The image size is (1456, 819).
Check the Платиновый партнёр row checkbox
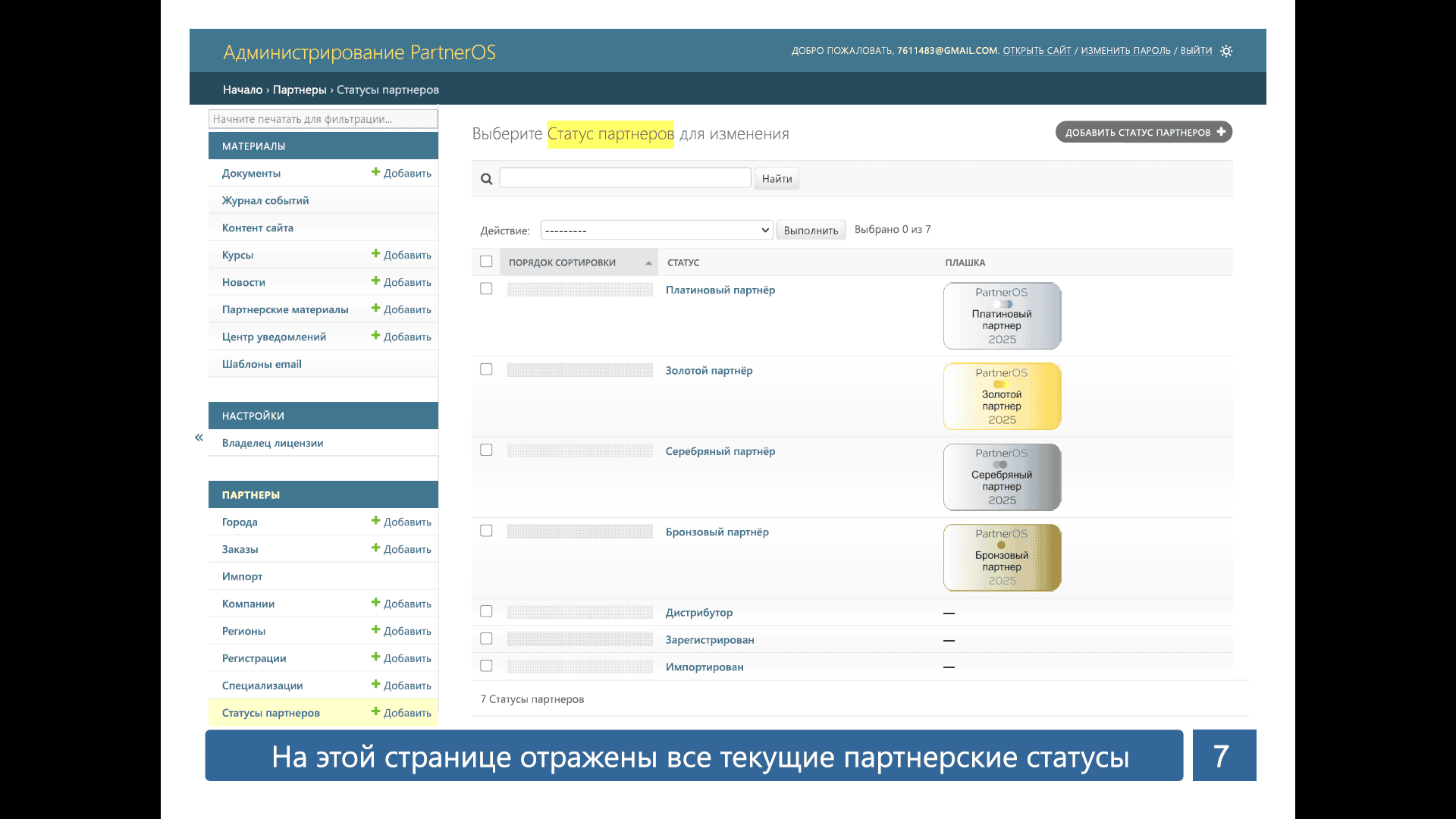point(486,289)
